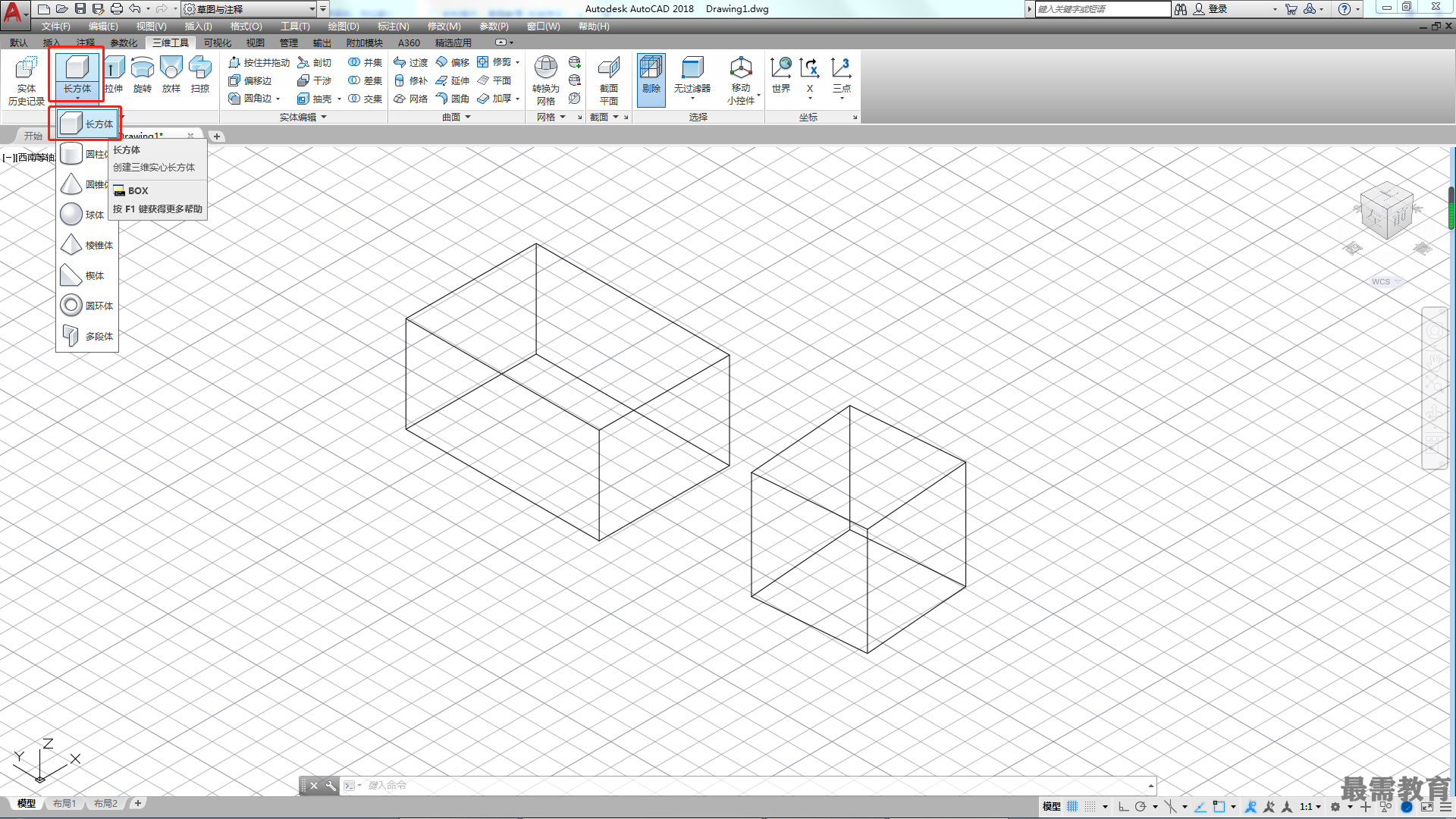This screenshot has height=819, width=1456.
Task: Add a new drawing tab with plus button
Action: click(x=217, y=136)
